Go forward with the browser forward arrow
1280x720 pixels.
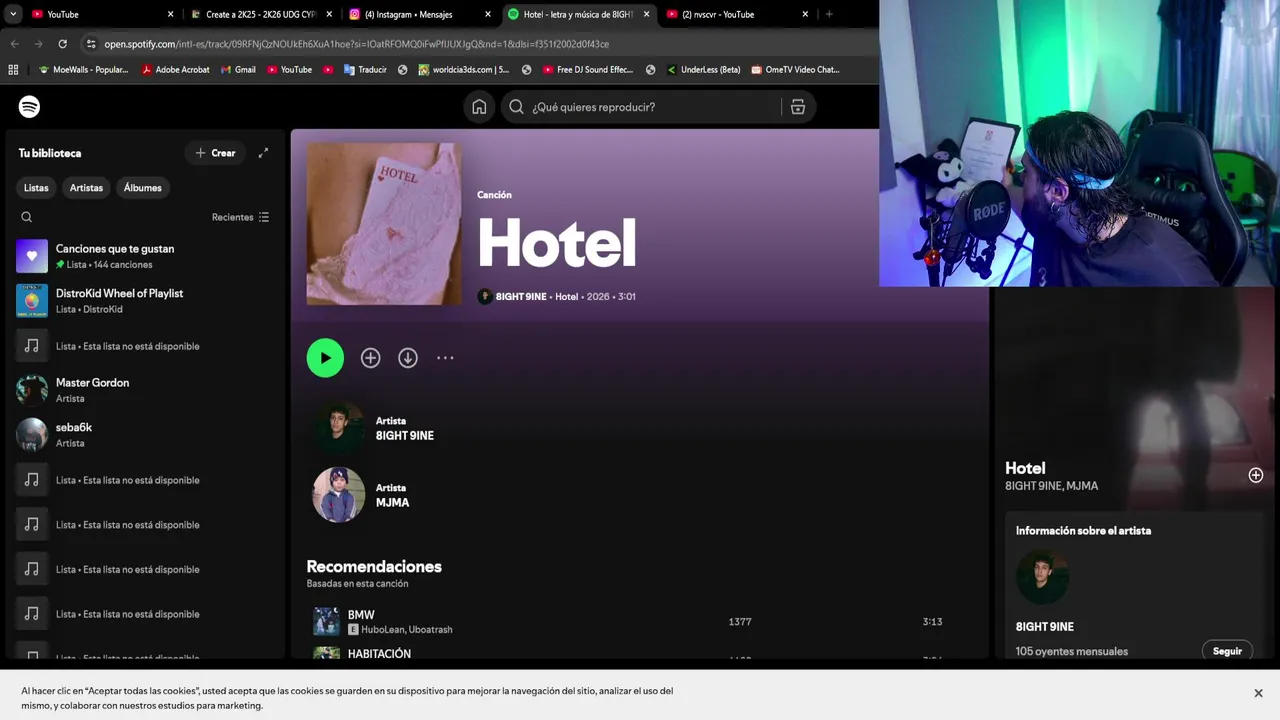[x=38, y=44]
